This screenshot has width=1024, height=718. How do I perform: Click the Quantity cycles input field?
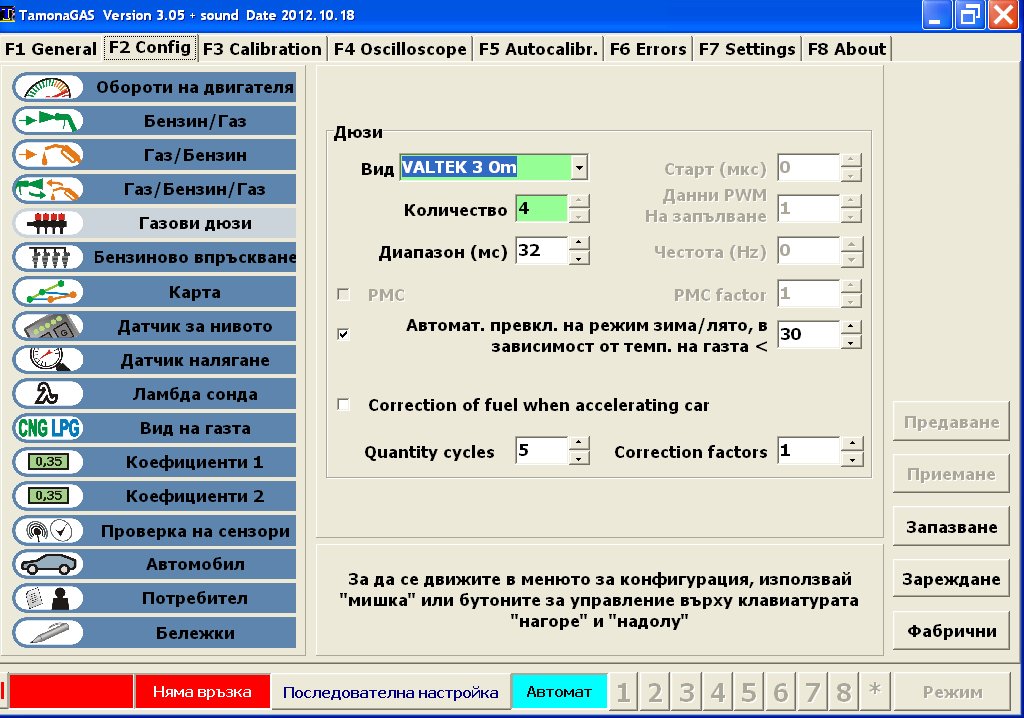[541, 452]
